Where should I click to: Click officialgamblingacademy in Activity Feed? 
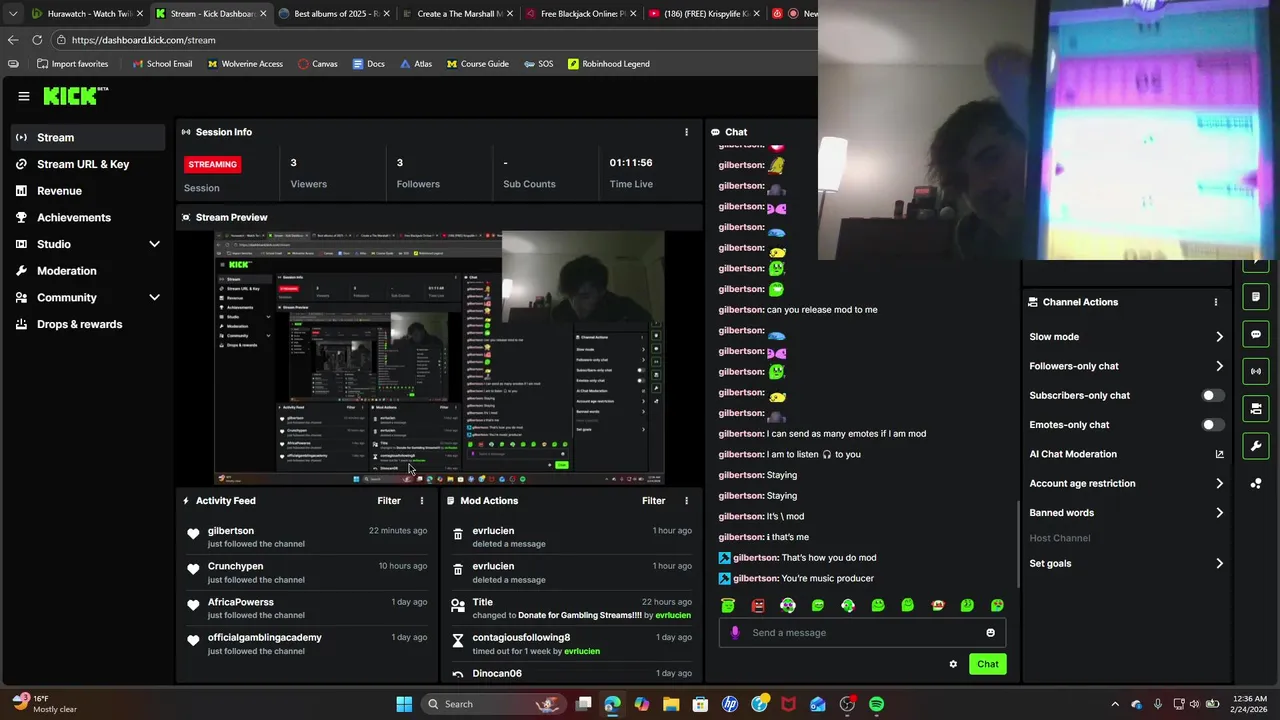[265, 637]
